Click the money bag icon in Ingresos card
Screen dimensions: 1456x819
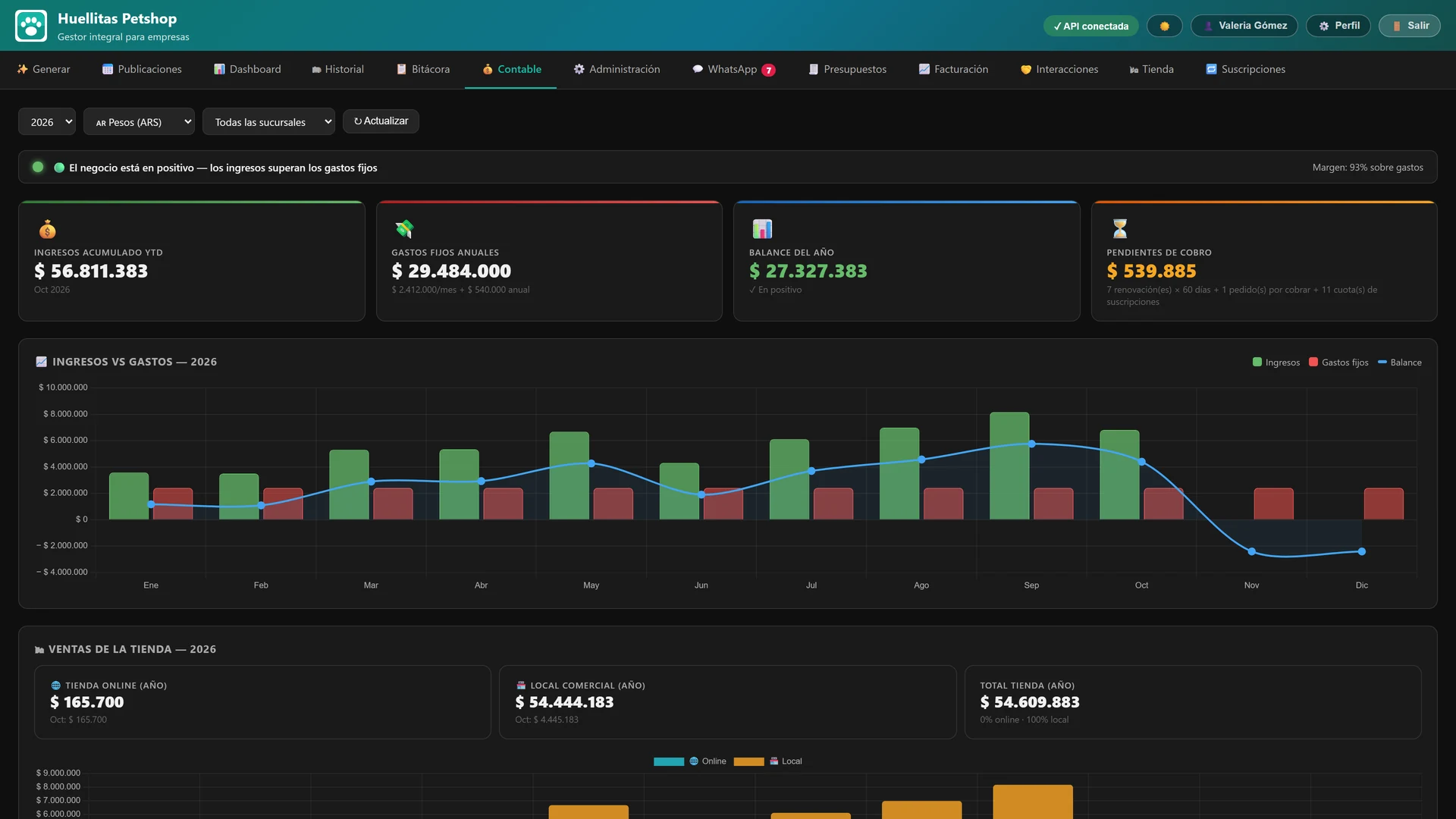(x=47, y=229)
